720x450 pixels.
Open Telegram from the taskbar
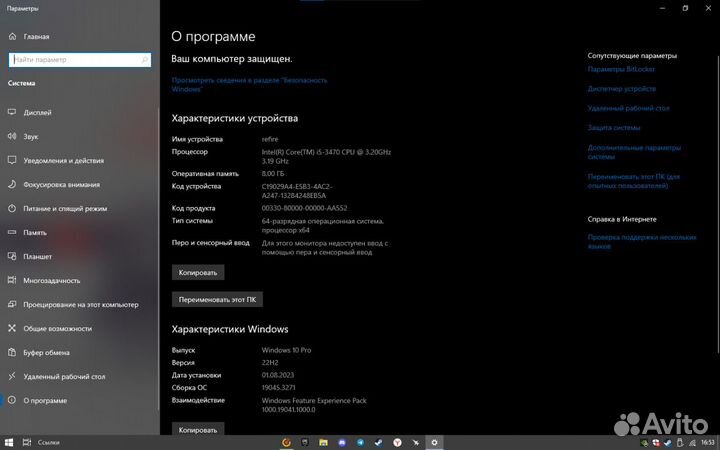[360, 443]
